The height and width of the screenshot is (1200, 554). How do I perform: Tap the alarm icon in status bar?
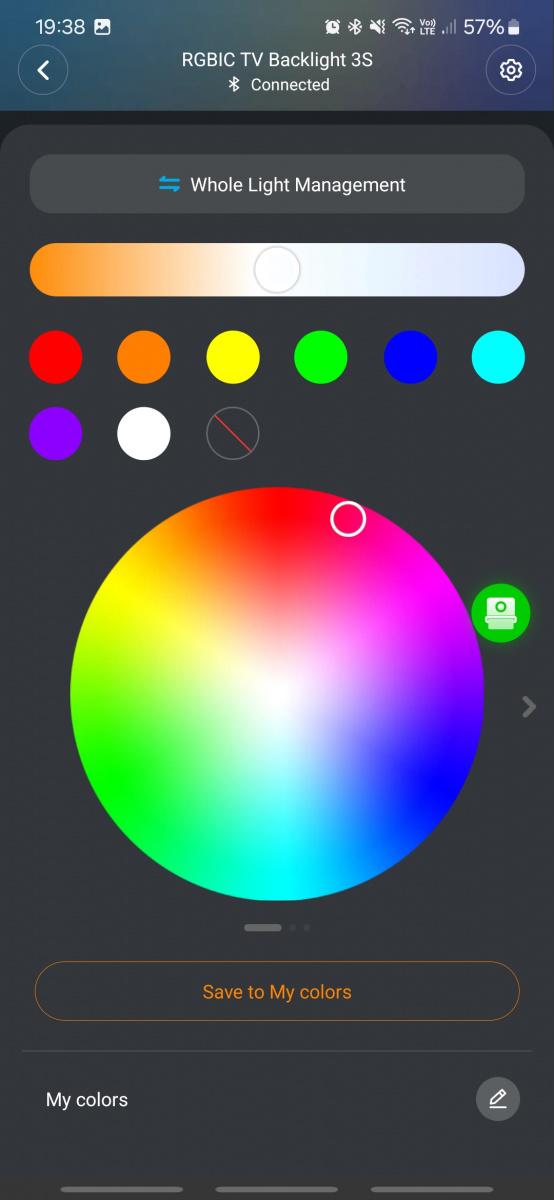point(333,27)
